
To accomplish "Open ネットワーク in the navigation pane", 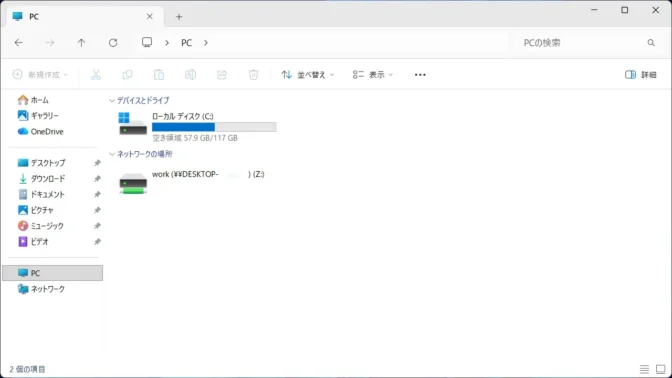I will point(41,289).
